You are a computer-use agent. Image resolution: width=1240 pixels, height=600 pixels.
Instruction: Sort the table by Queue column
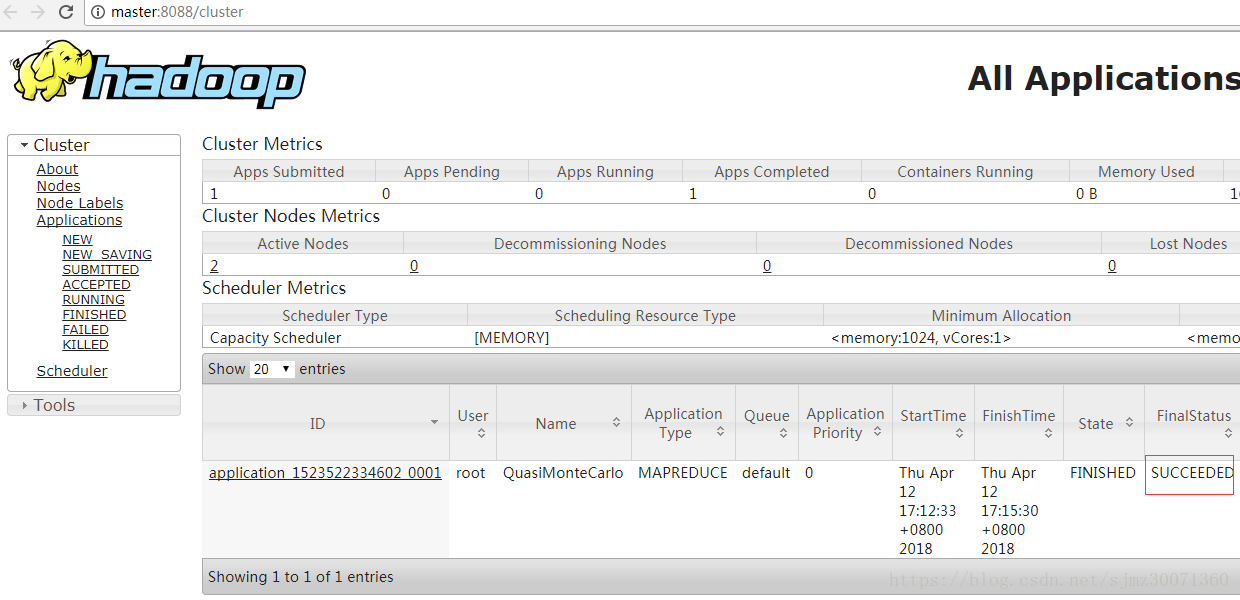(x=767, y=423)
